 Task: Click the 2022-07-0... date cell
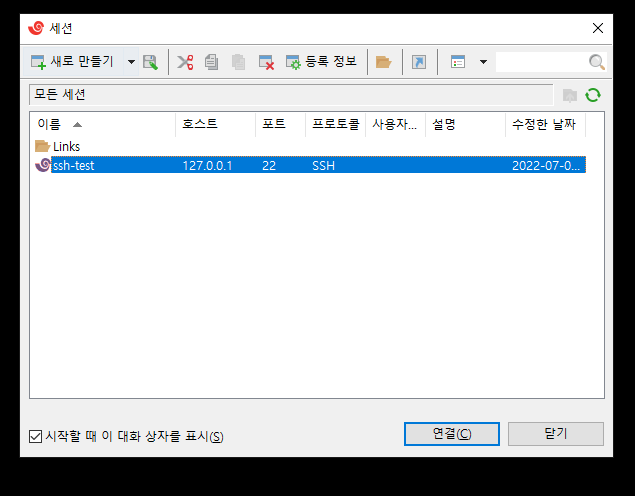click(546, 166)
